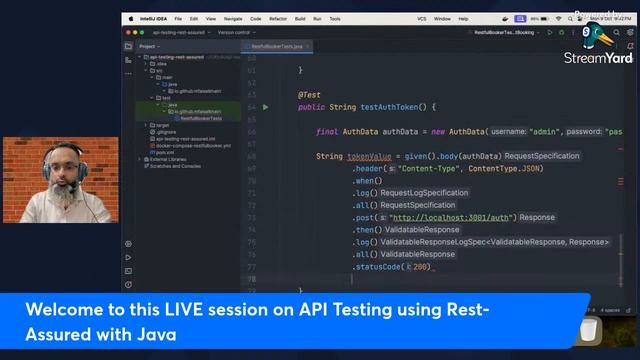This screenshot has width=640, height=360.
Task: Collapse the project root node
Action: point(140,57)
